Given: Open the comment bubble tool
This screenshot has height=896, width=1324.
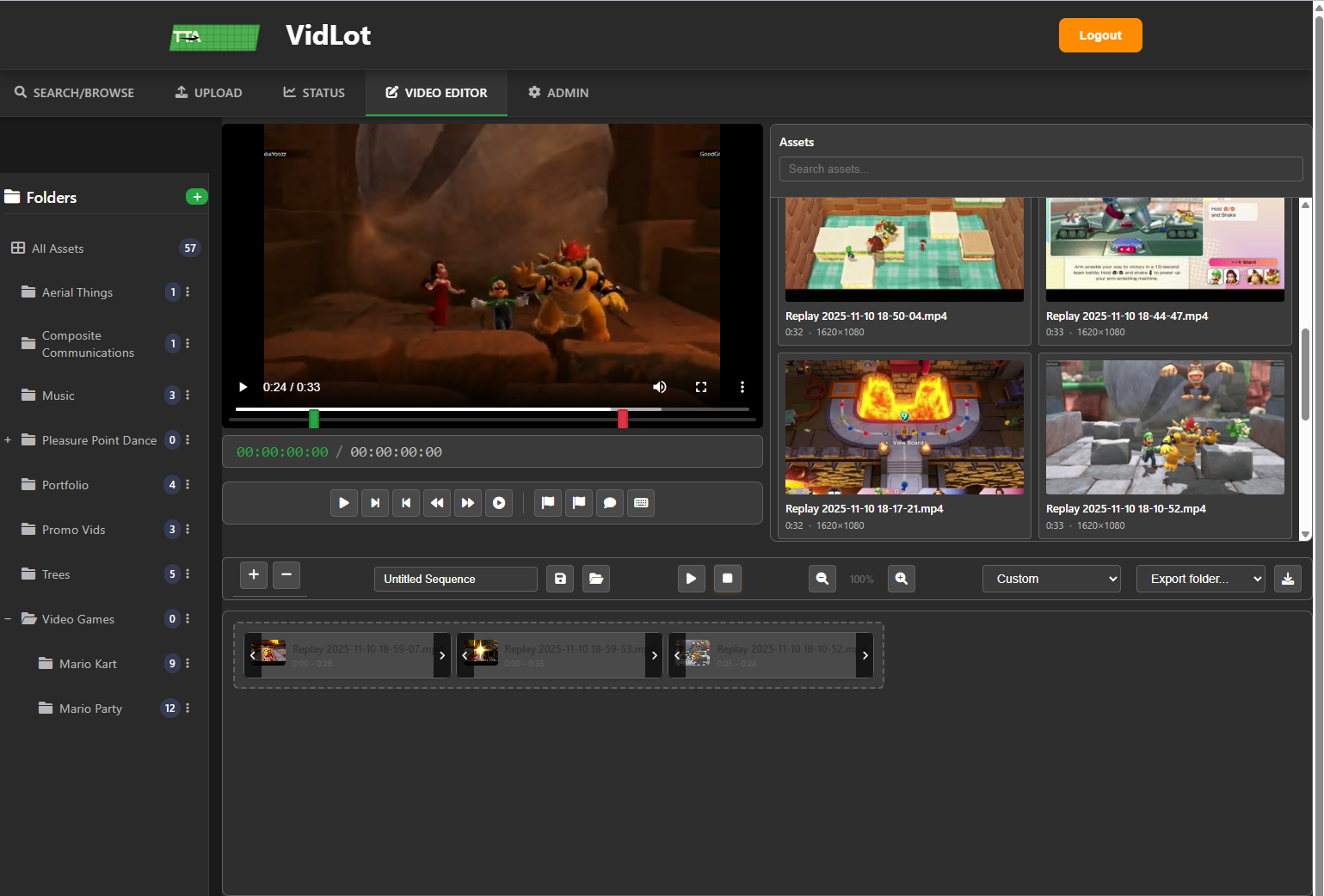Looking at the screenshot, I should (610, 503).
